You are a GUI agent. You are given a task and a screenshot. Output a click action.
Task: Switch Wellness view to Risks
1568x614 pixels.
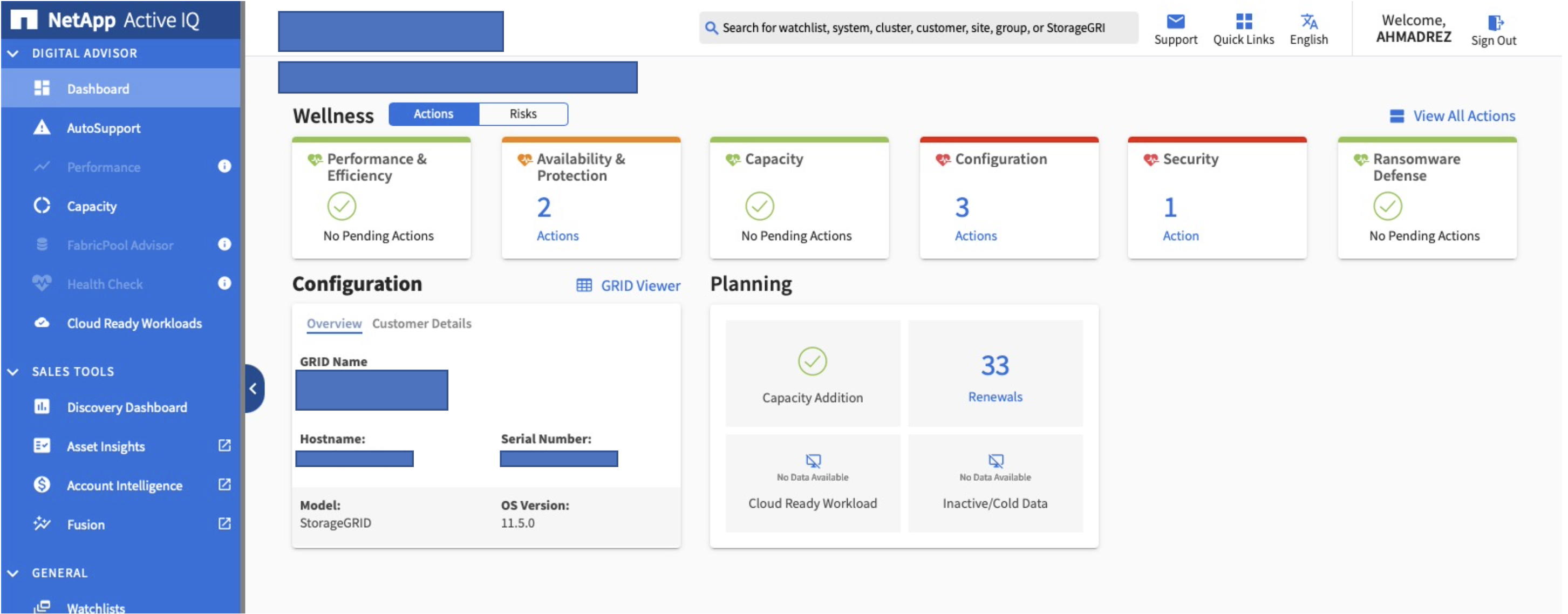pos(523,114)
